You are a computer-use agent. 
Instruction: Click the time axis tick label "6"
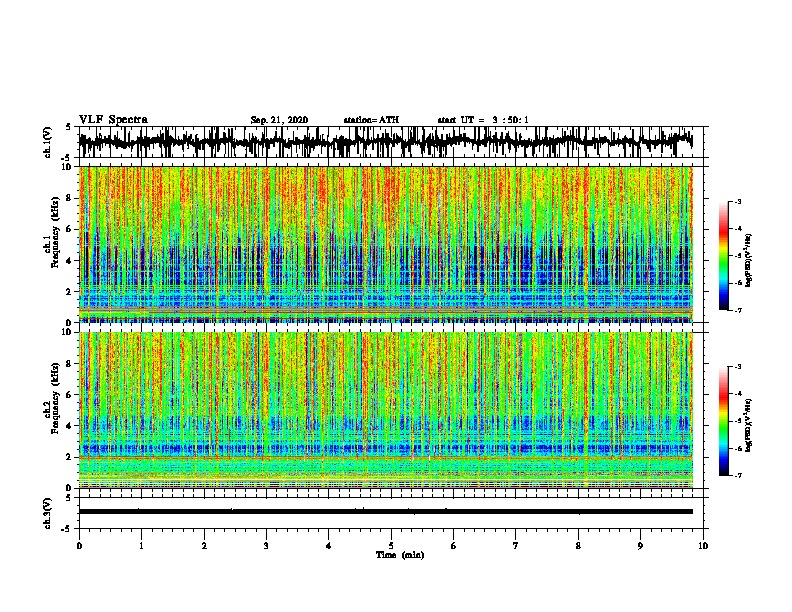click(x=454, y=546)
